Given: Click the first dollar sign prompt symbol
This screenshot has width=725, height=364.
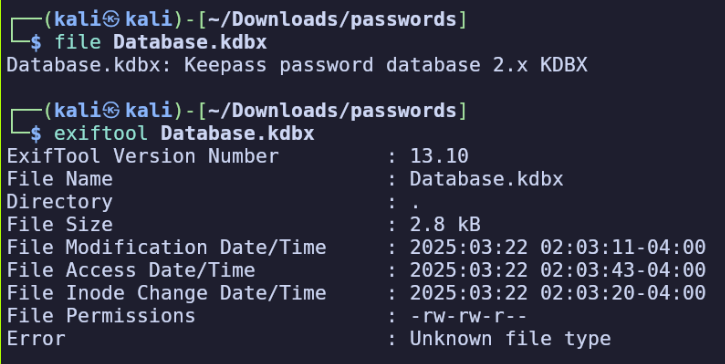Looking at the screenshot, I should [x=36, y=43].
